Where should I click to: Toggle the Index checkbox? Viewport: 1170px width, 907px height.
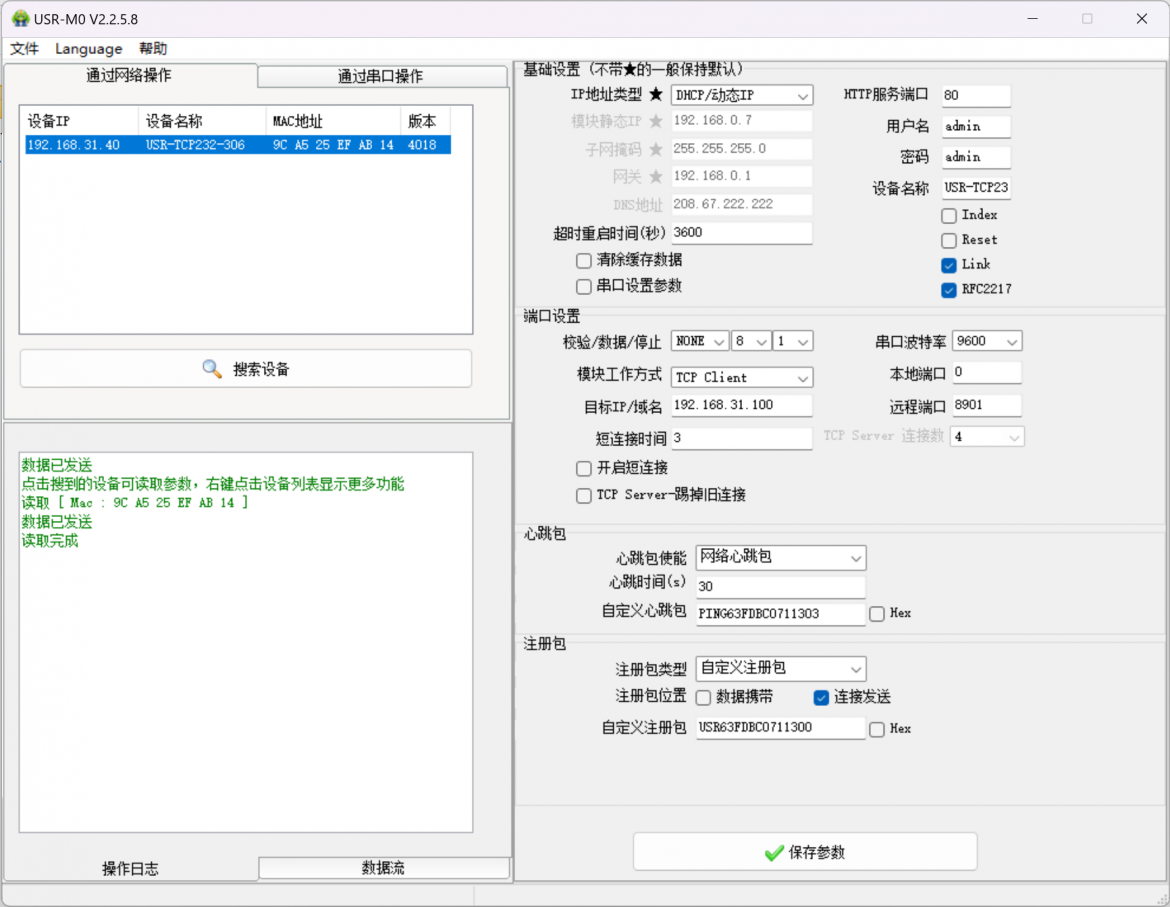point(948,216)
